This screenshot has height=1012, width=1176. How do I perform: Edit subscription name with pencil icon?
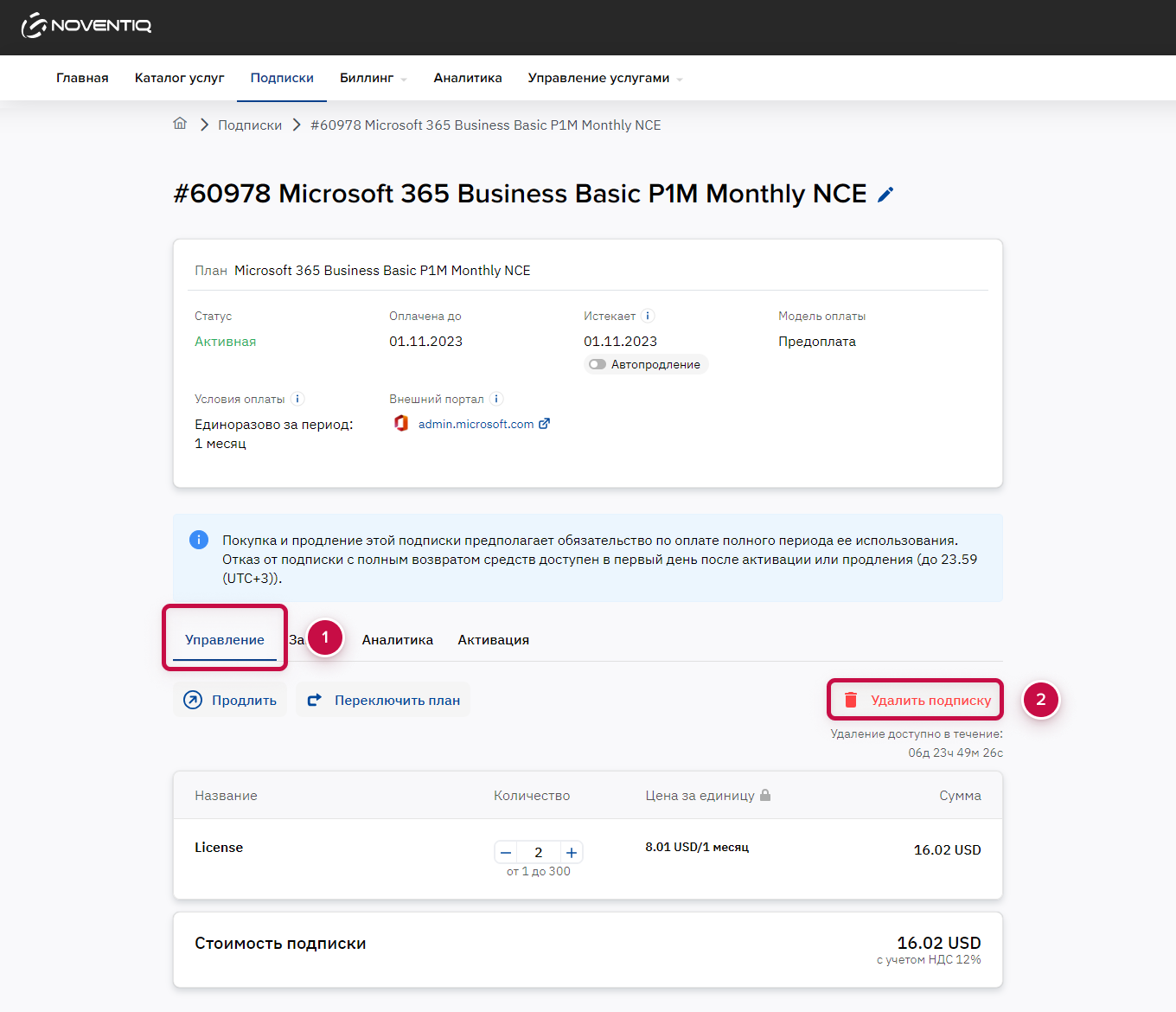[885, 195]
